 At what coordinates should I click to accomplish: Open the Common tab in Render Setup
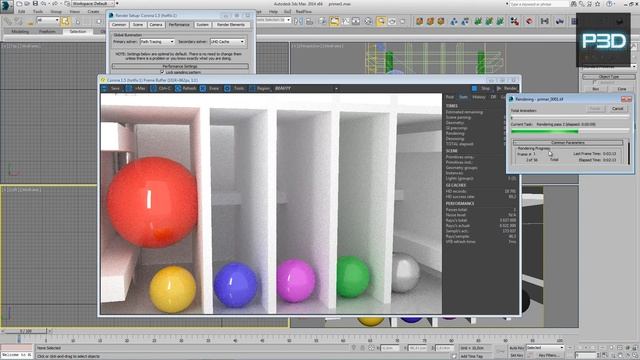pos(119,25)
